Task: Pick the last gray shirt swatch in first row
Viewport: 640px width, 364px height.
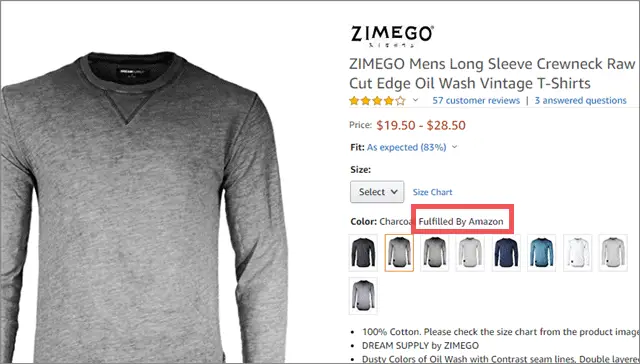Action: [613, 253]
